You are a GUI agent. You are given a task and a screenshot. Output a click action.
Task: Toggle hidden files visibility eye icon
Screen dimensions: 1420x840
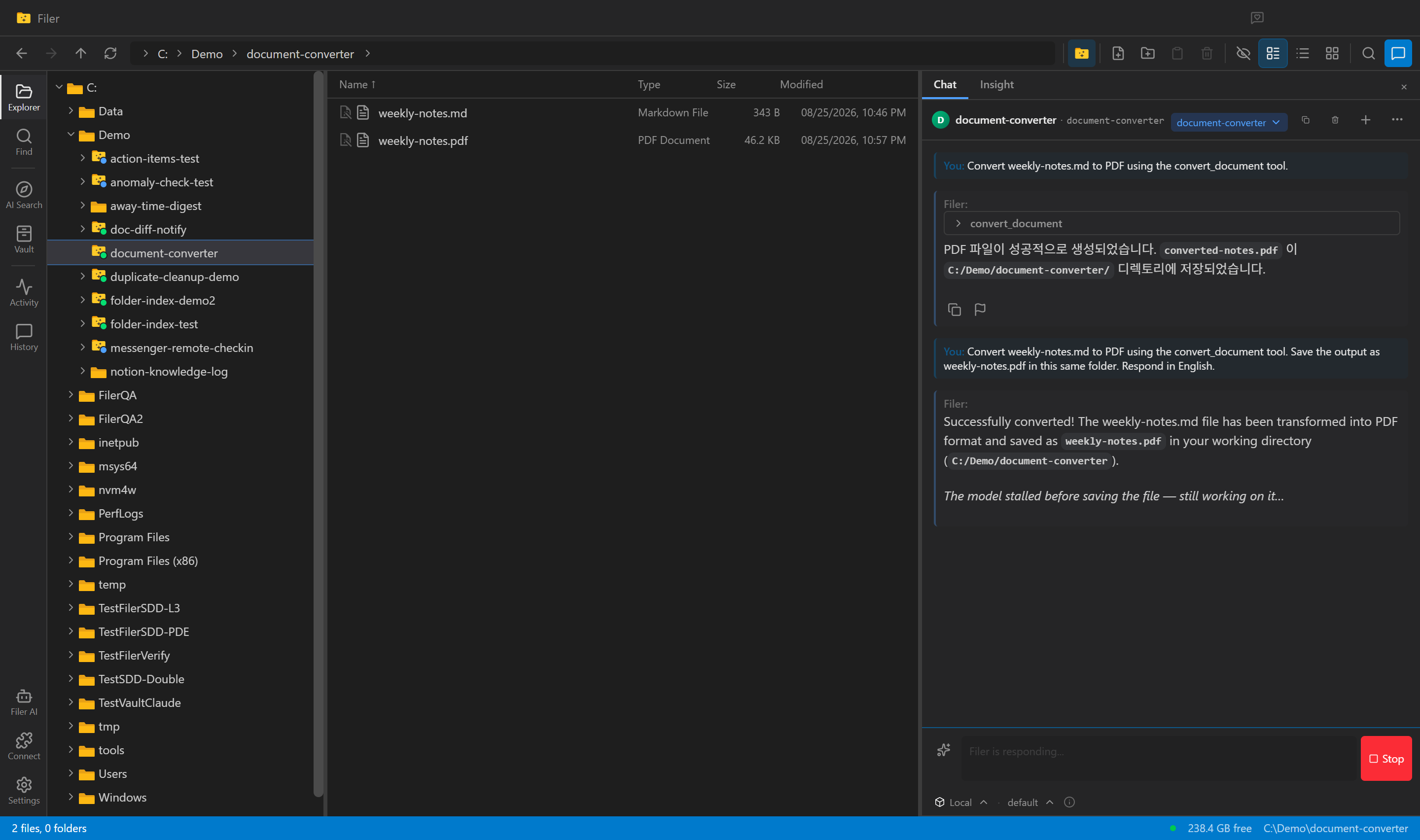1243,53
